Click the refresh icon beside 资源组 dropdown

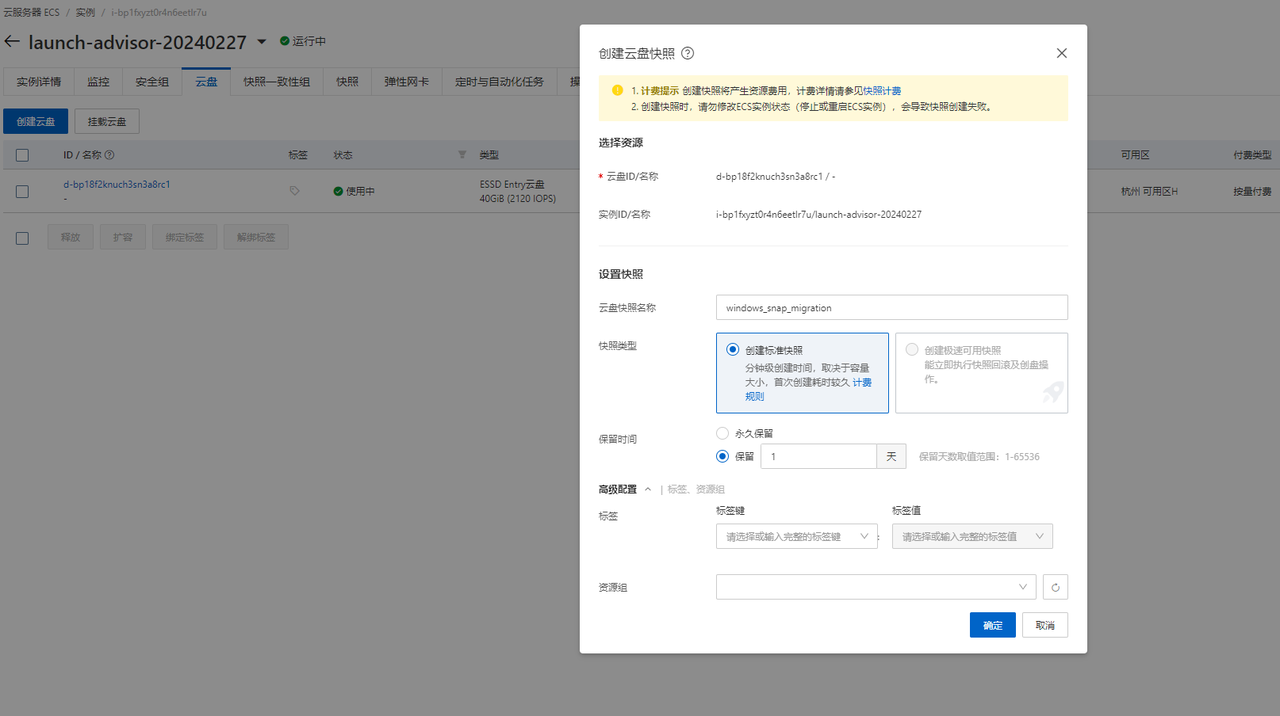[1055, 587]
